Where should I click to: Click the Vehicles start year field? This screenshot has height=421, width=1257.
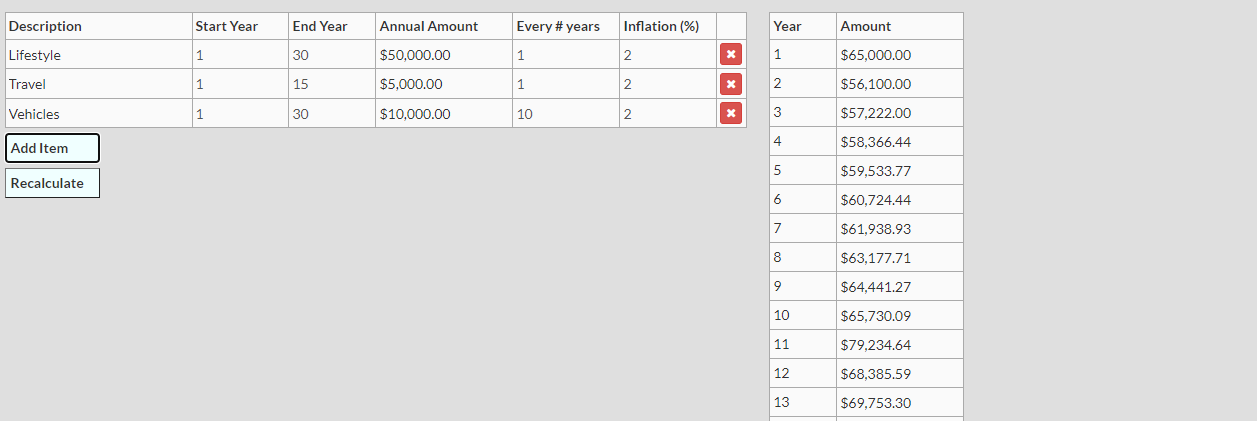[240, 114]
